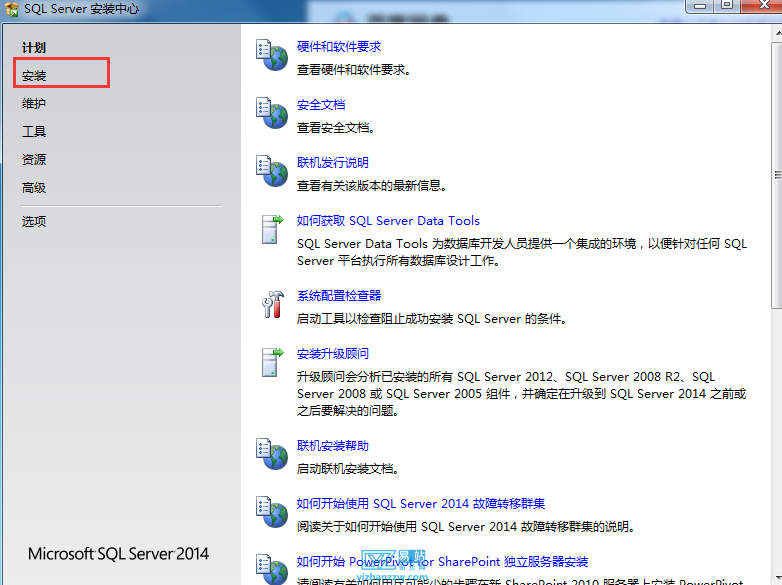Click the globe icon beside 故障转移群集 link
782x585 pixels.
pos(272,512)
